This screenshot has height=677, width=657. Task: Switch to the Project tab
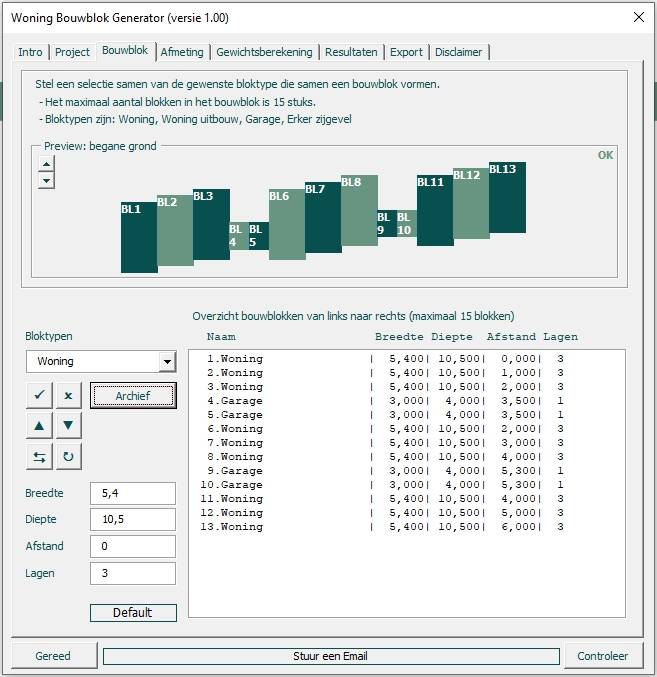(x=72, y=52)
